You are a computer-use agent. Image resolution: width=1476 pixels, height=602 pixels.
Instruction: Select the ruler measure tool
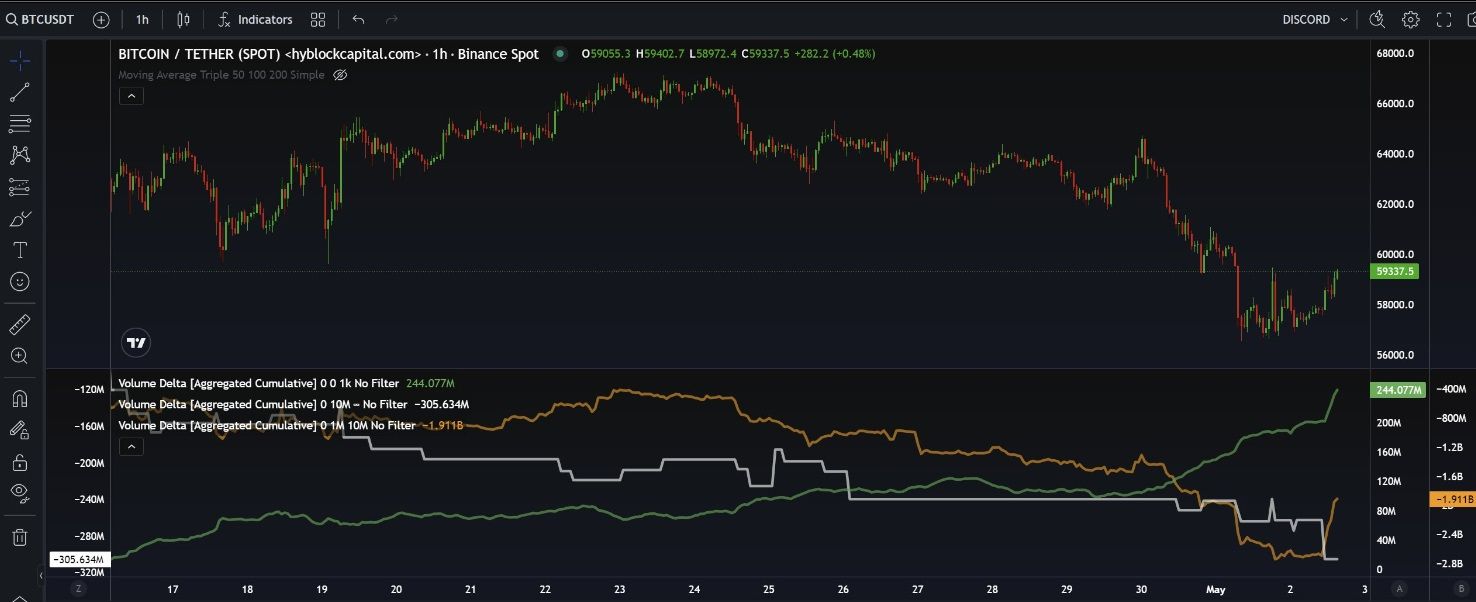click(19, 324)
